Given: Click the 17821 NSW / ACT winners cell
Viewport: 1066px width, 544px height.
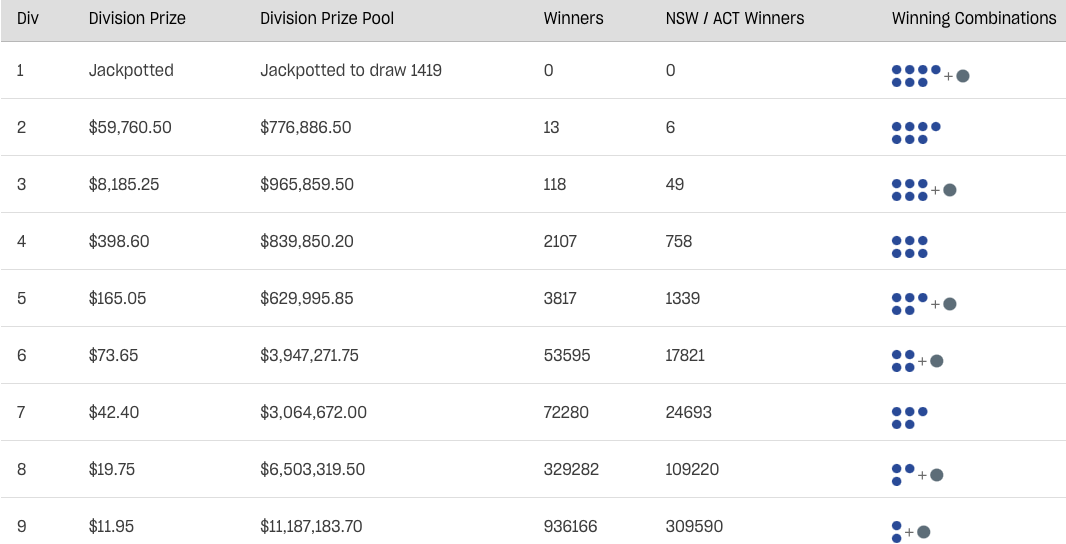Looking at the screenshot, I should [685, 355].
